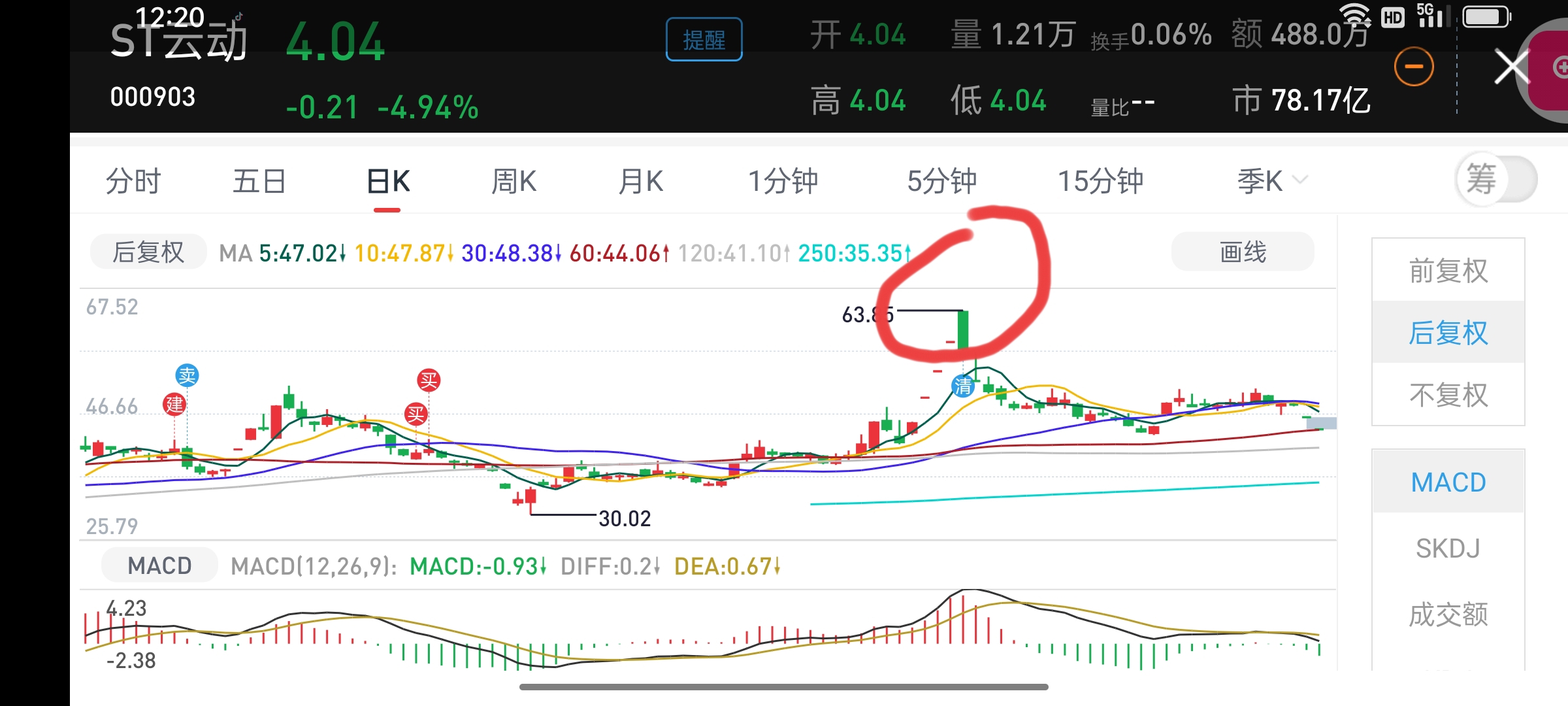Tap the MA 250:35.35 value
Viewport: 1568px width, 706px height.
pos(854,253)
